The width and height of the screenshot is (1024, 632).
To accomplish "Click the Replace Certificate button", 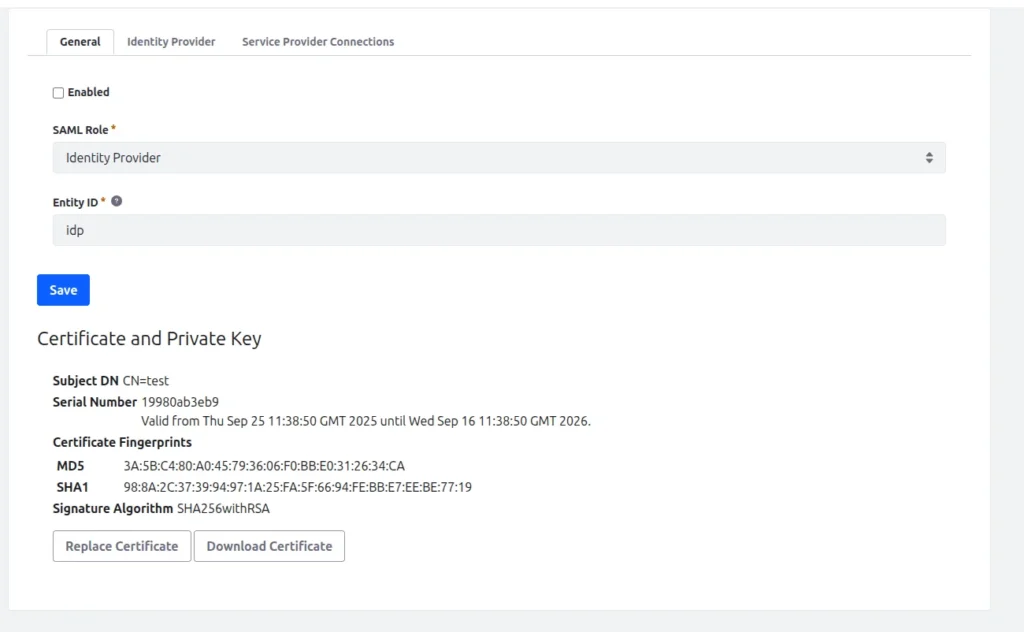I will pyautogui.click(x=122, y=546).
